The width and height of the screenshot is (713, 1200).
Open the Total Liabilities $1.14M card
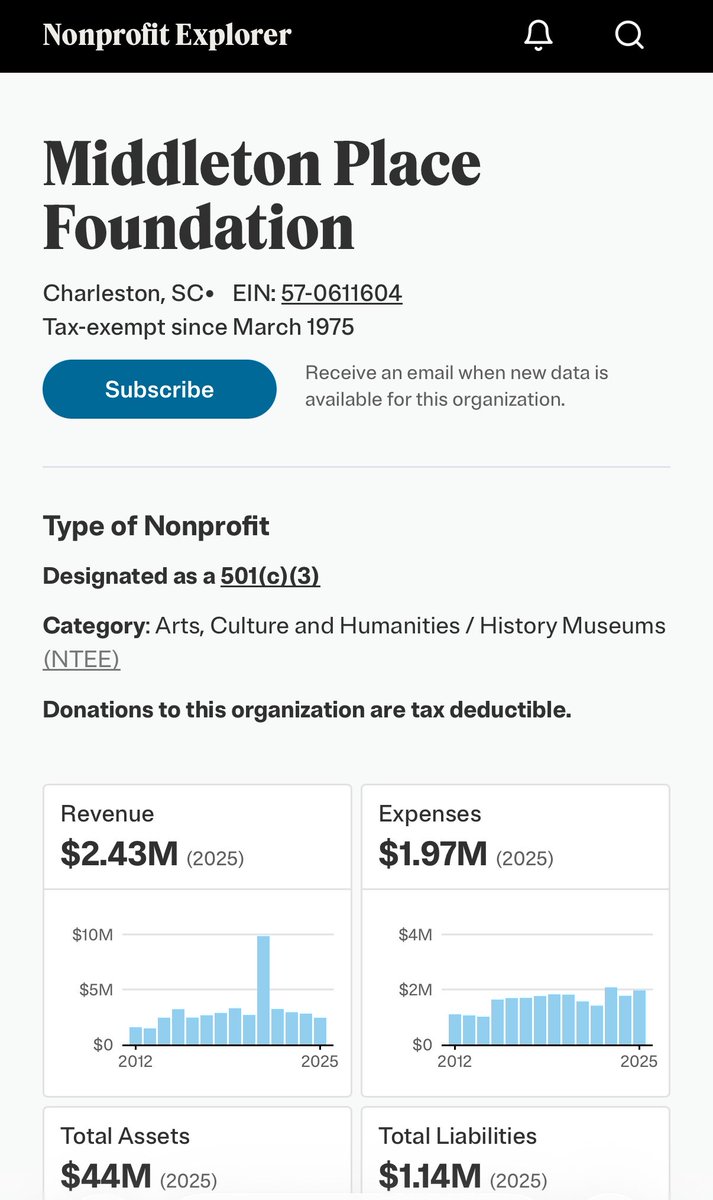pos(515,1153)
